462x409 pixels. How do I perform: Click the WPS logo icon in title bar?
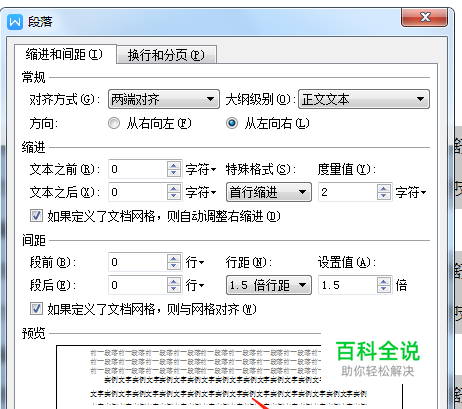[15, 22]
